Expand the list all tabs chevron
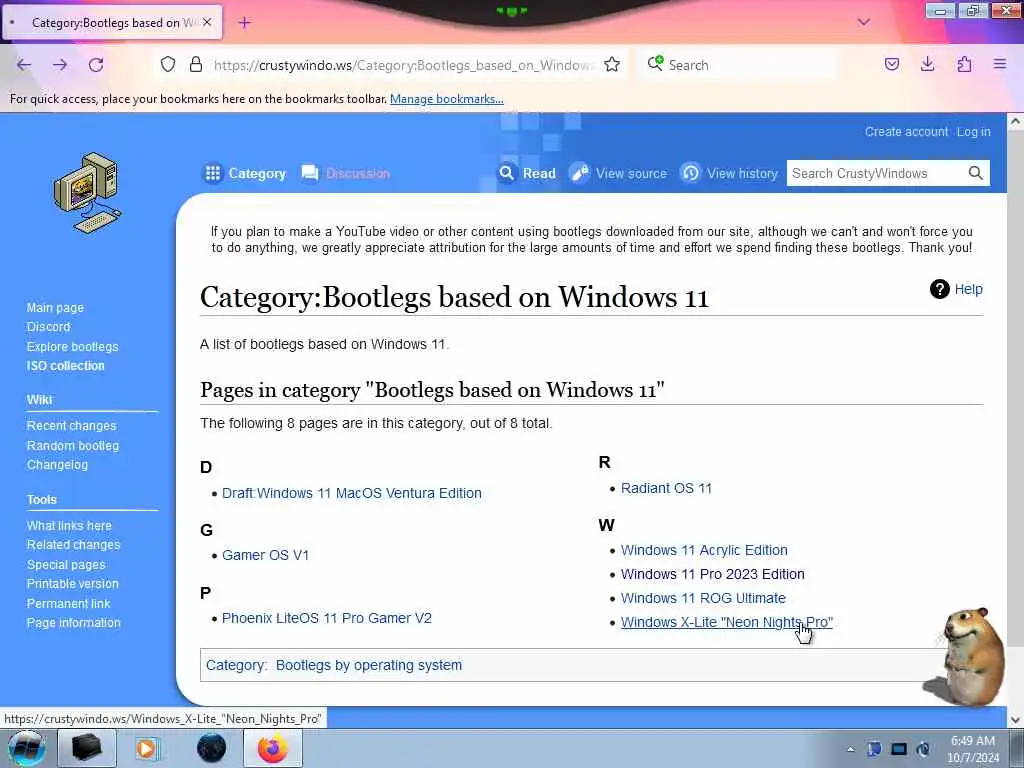The height and width of the screenshot is (768, 1024). (x=864, y=22)
